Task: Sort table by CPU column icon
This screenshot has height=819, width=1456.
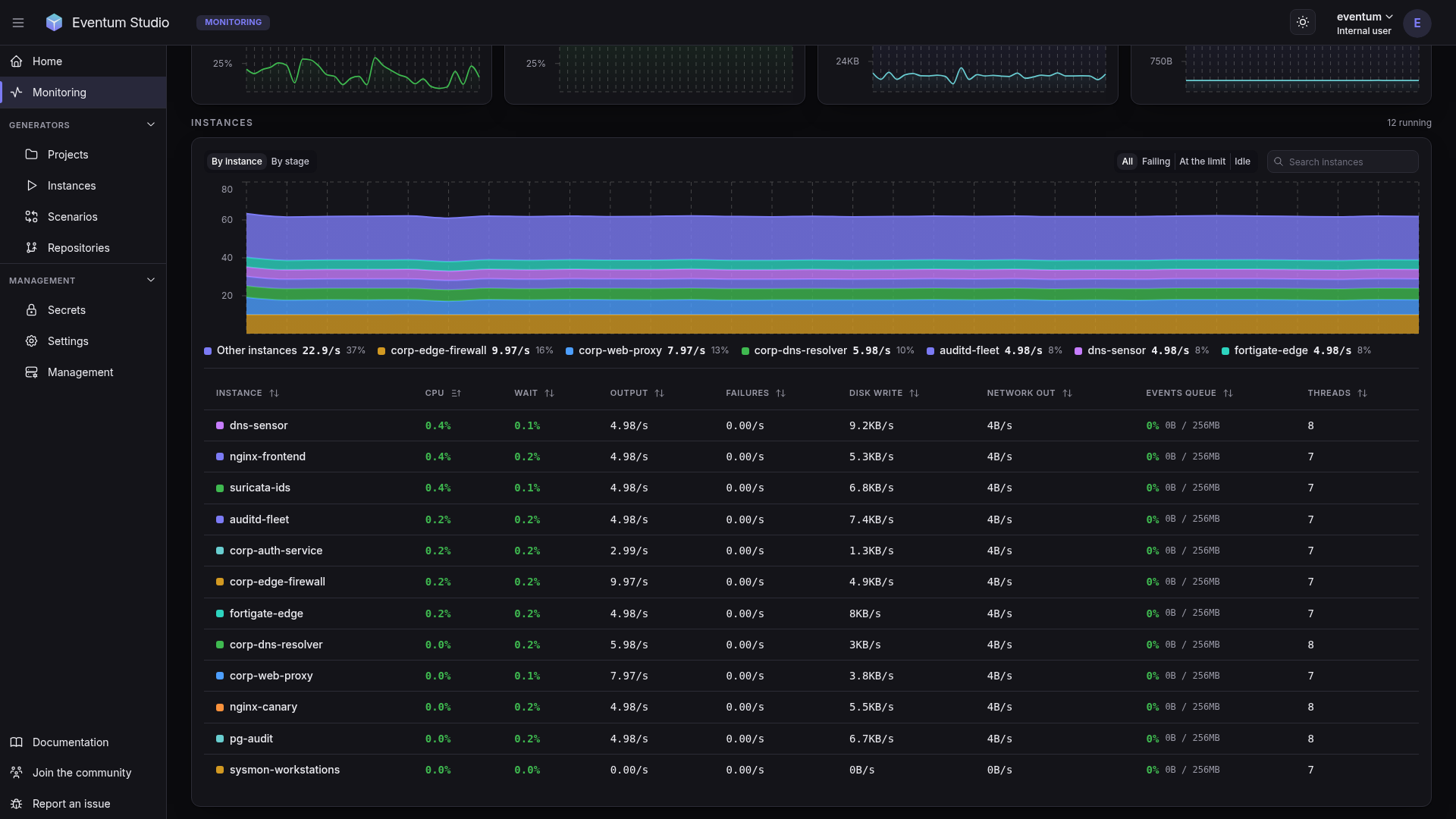Action: [x=456, y=393]
